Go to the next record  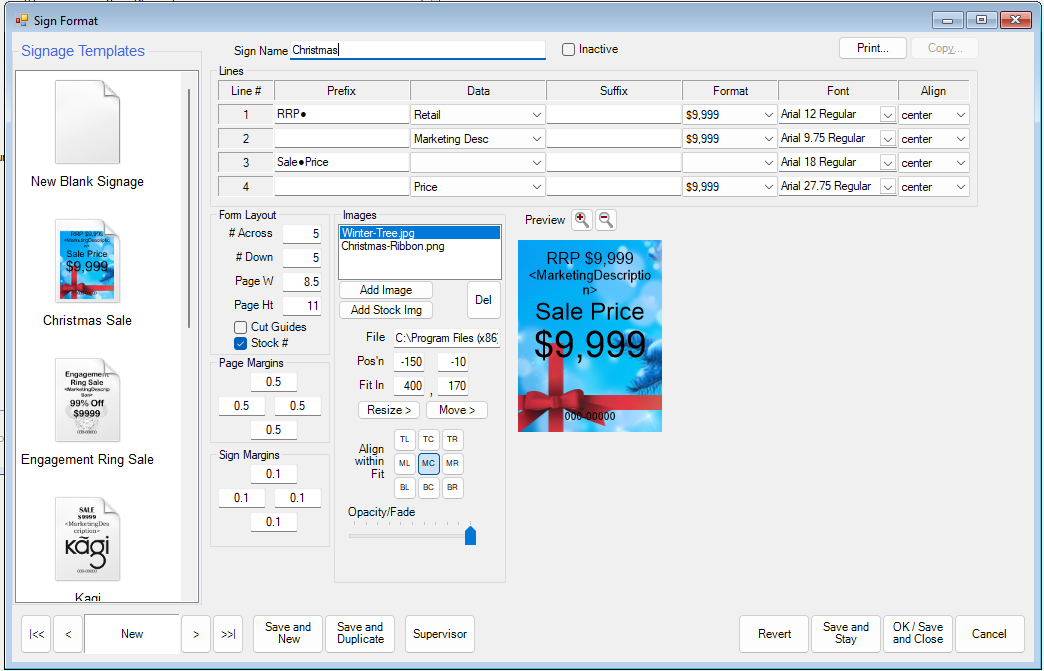[196, 634]
